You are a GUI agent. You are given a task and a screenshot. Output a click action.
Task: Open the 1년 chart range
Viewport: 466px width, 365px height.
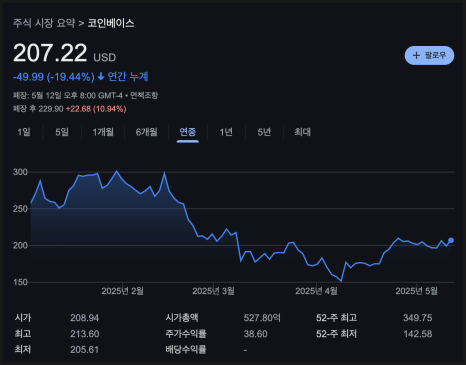[226, 132]
